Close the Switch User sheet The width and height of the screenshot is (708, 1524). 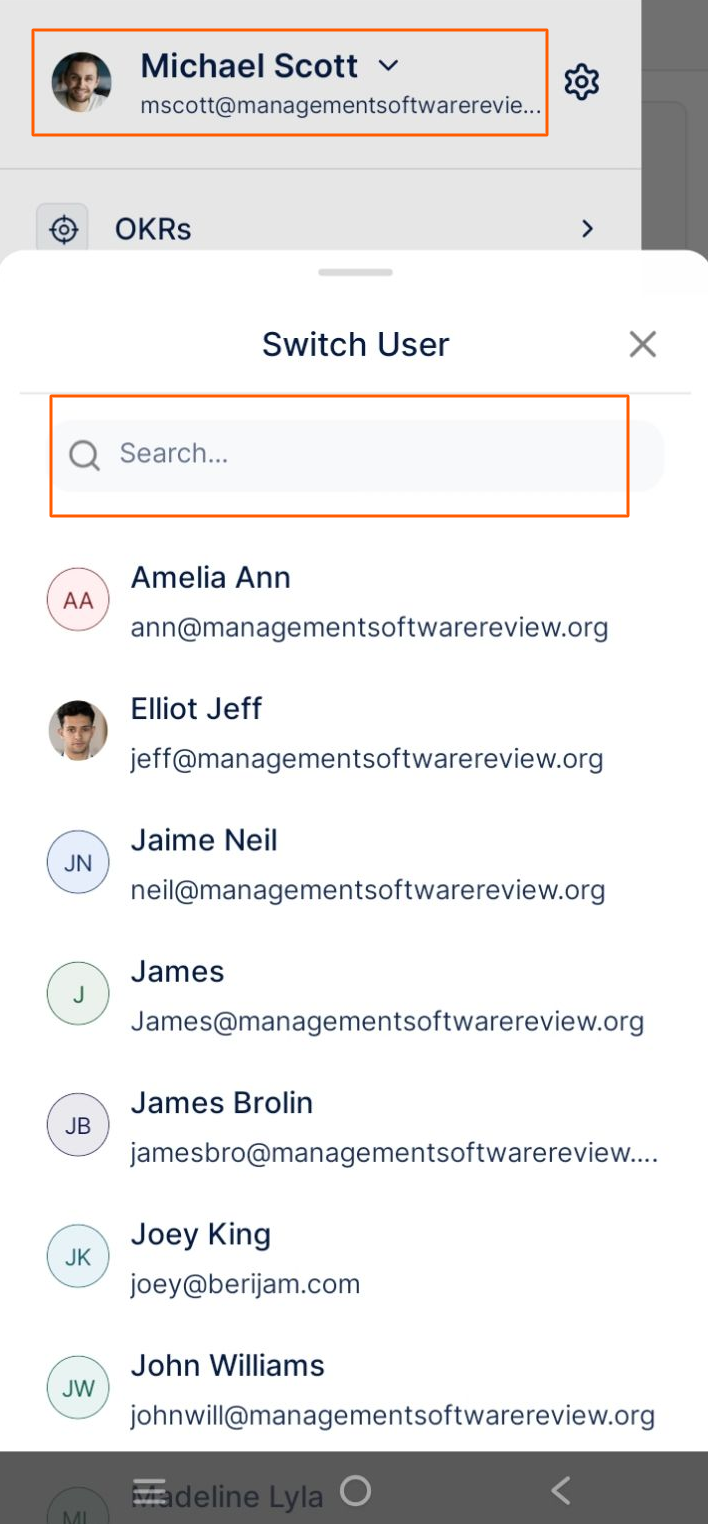(x=642, y=344)
